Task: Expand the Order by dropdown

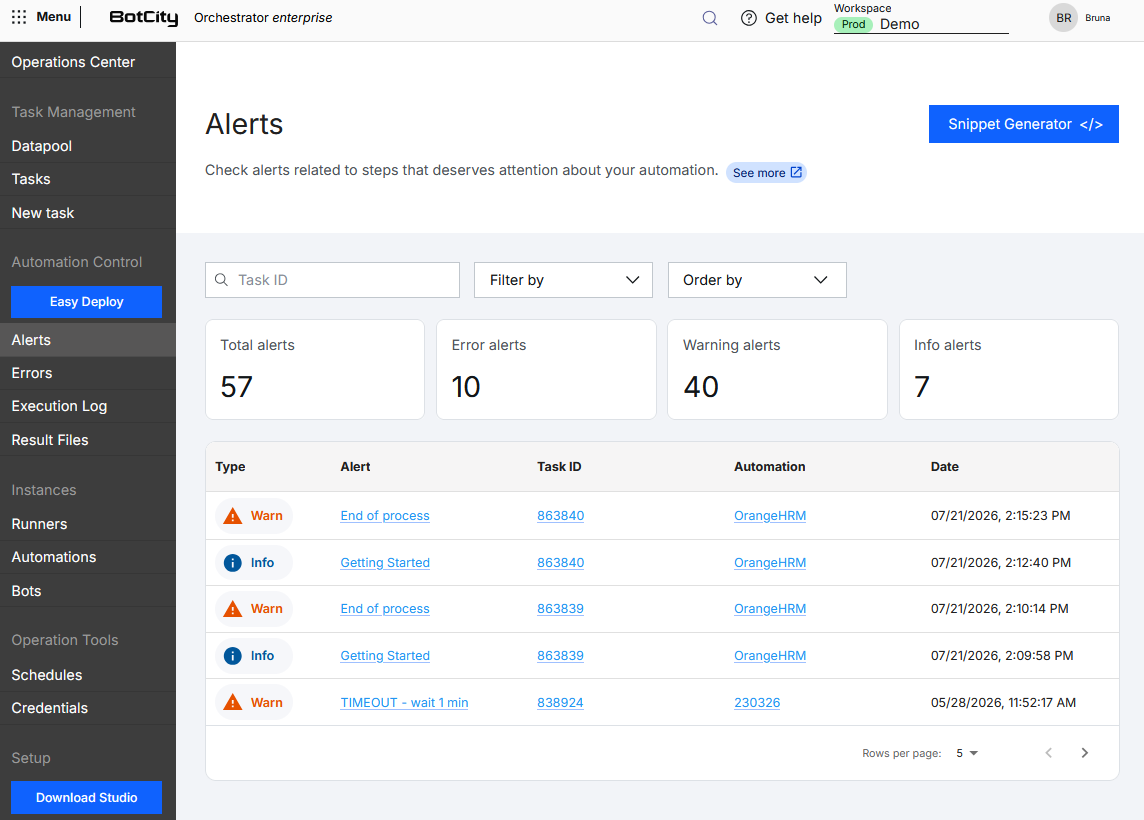Action: pos(757,280)
